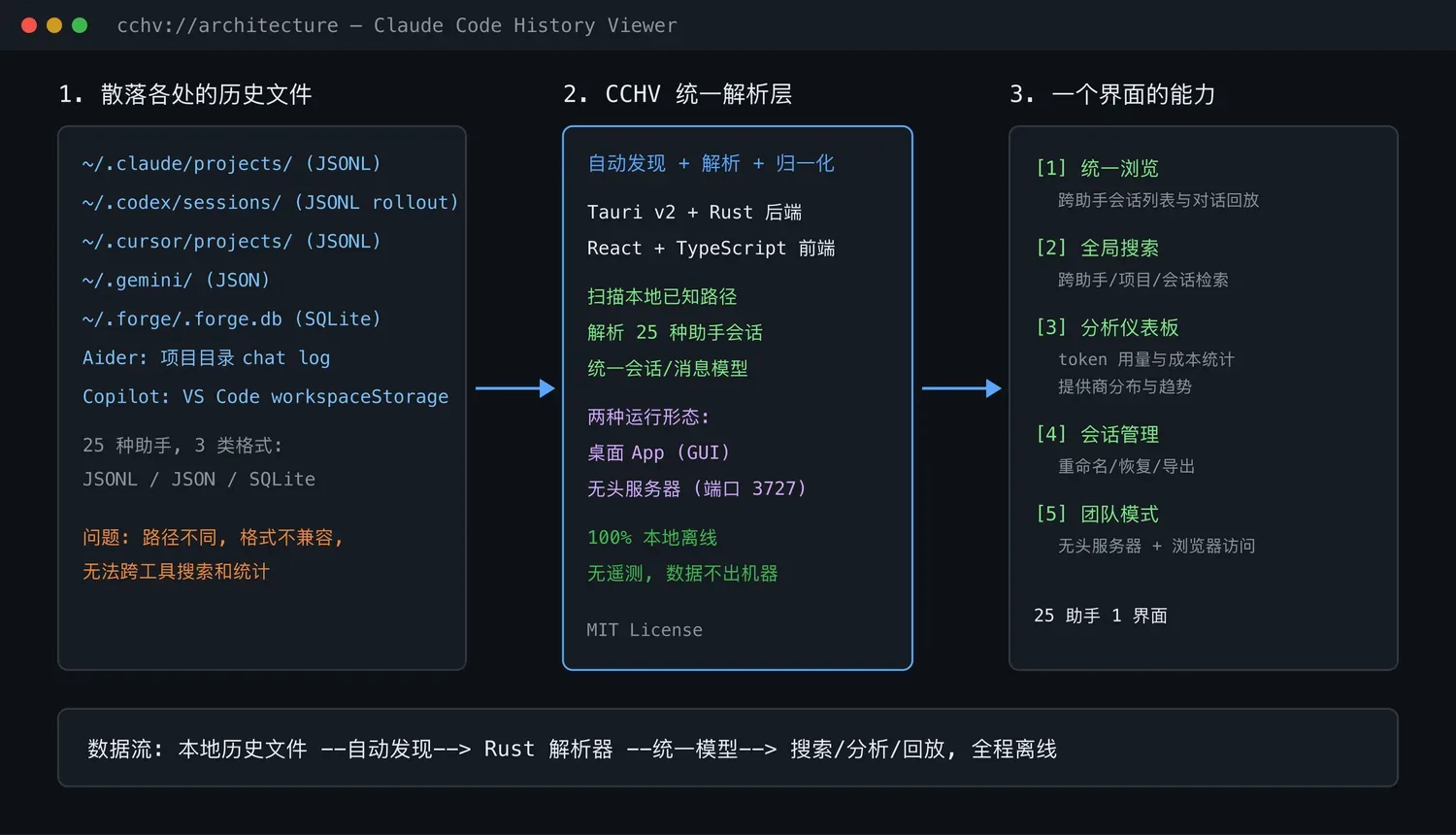Click the "100% 本地离线" text
This screenshot has width=1456, height=835.
coord(652,537)
